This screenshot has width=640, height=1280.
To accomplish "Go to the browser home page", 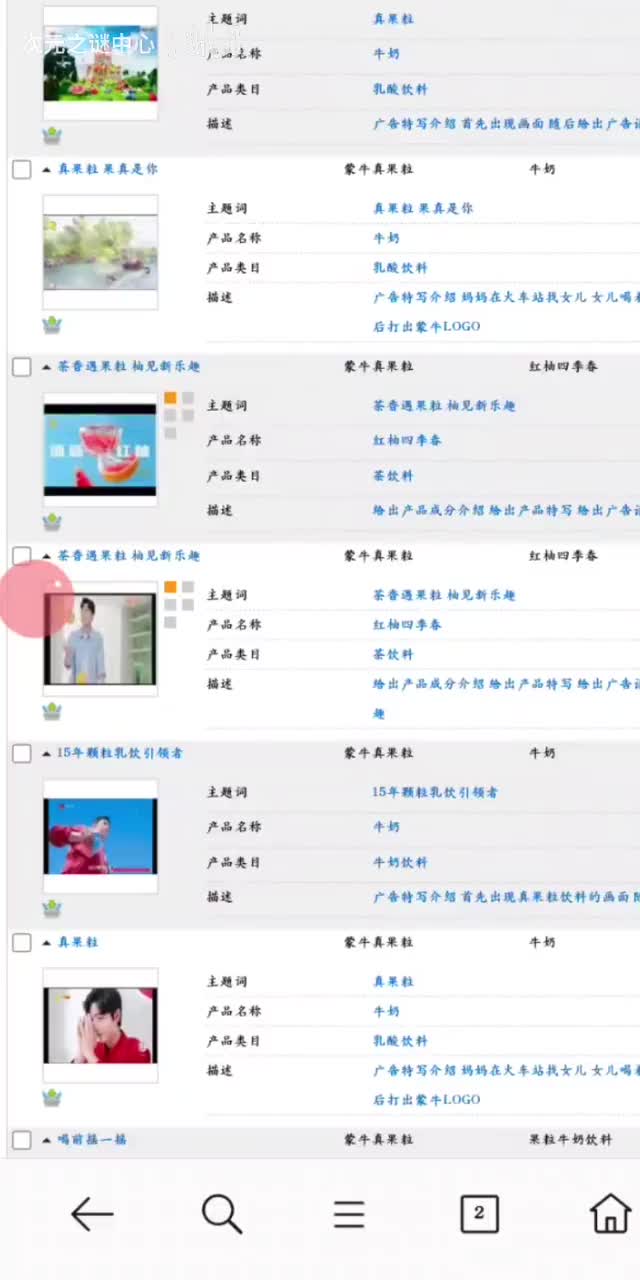I will pos(611,1213).
